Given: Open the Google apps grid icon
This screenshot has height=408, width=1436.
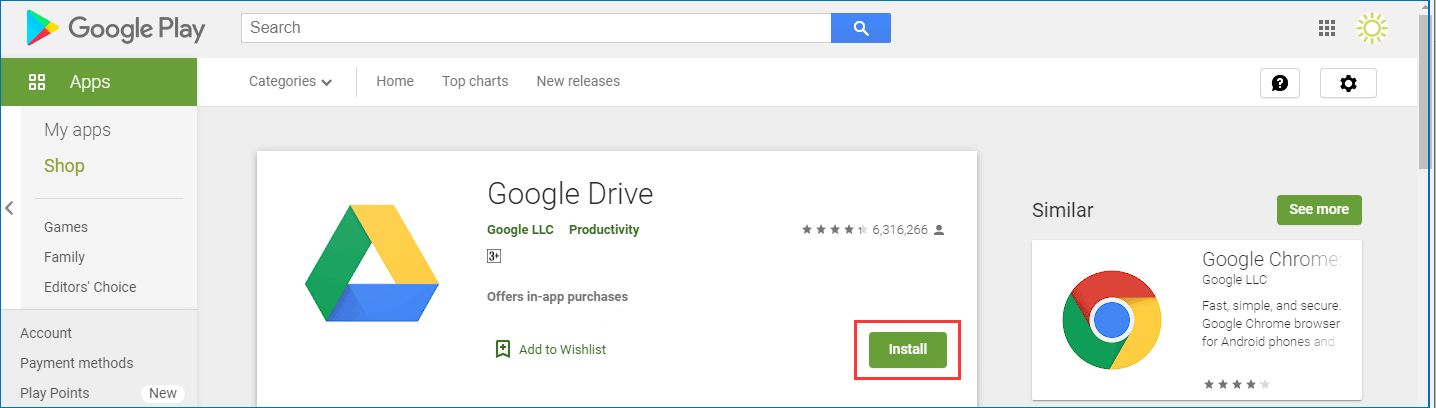Looking at the screenshot, I should pyautogui.click(x=1327, y=28).
